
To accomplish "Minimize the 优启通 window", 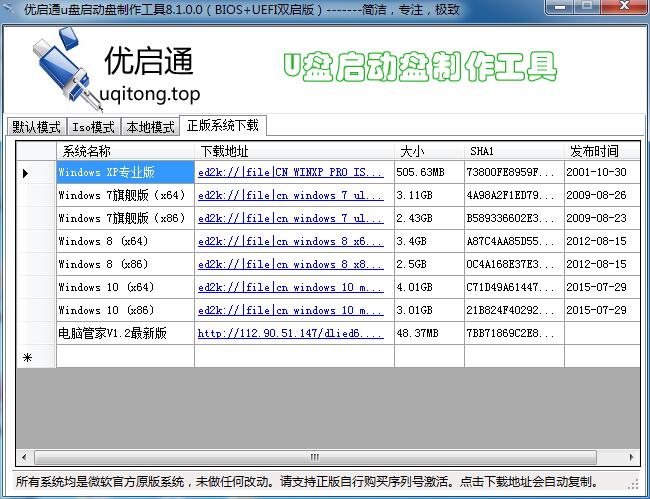I will [x=560, y=7].
